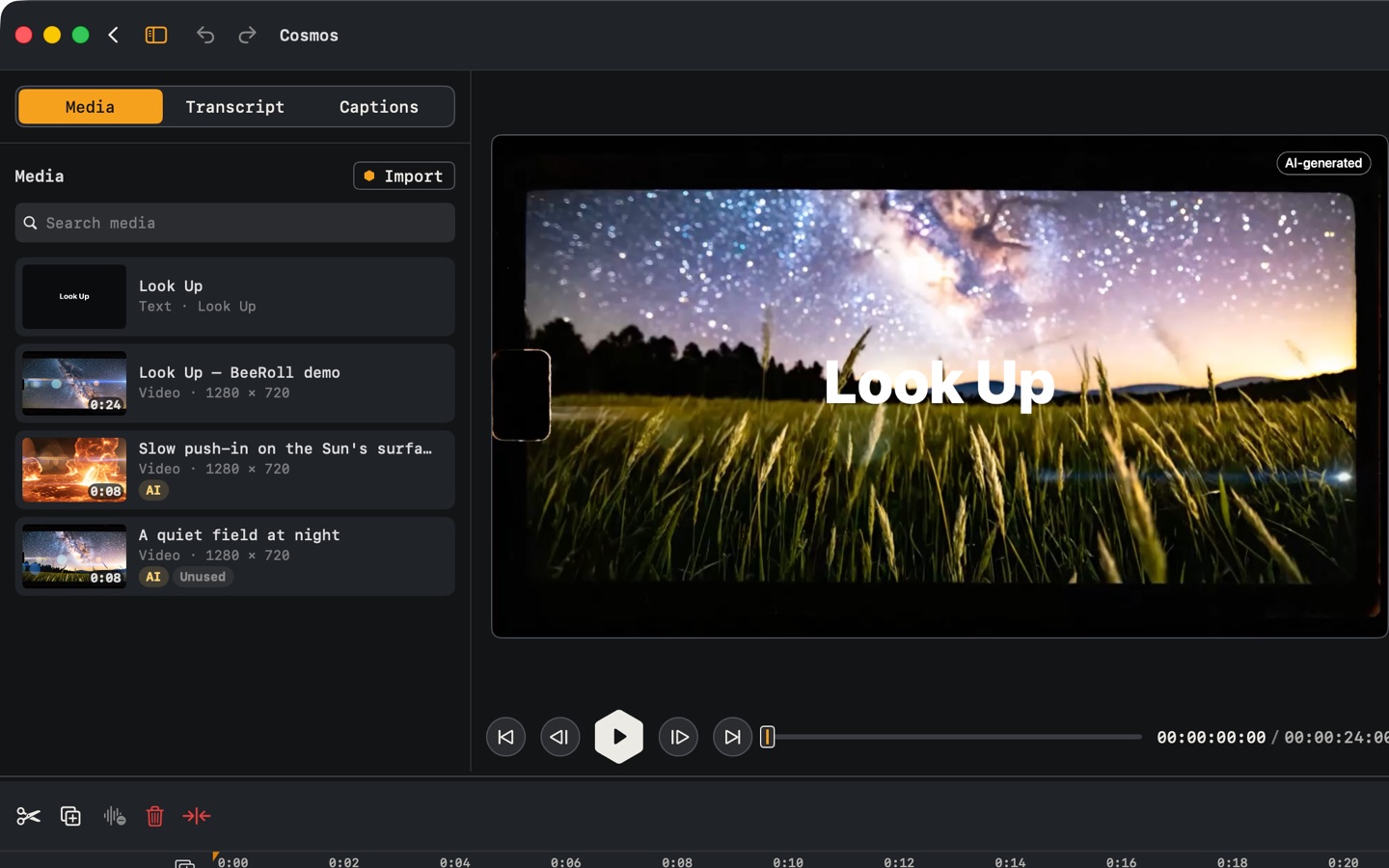Click the AI-generated badge in preview
Image resolution: width=1389 pixels, height=868 pixels.
1323,163
